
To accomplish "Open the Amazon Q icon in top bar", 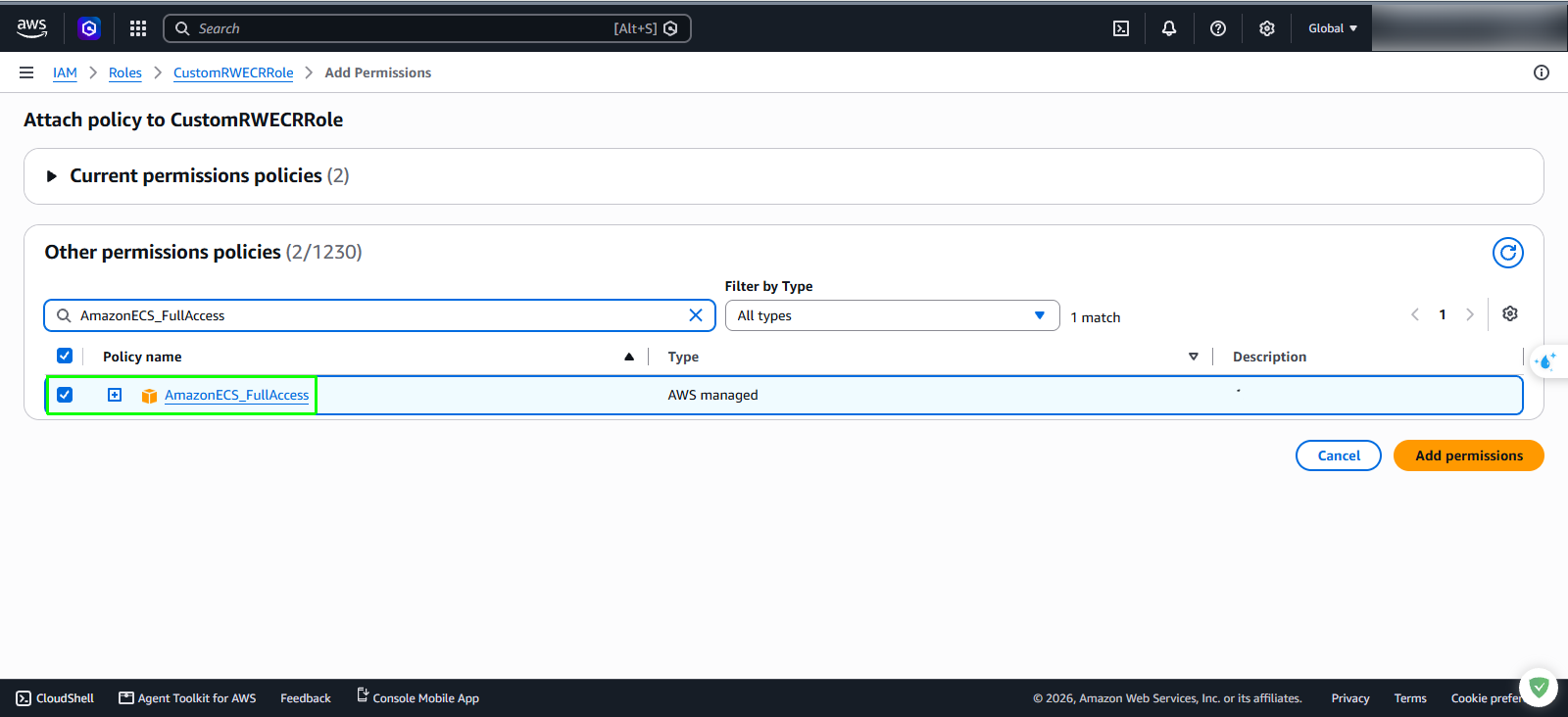I will 89,28.
